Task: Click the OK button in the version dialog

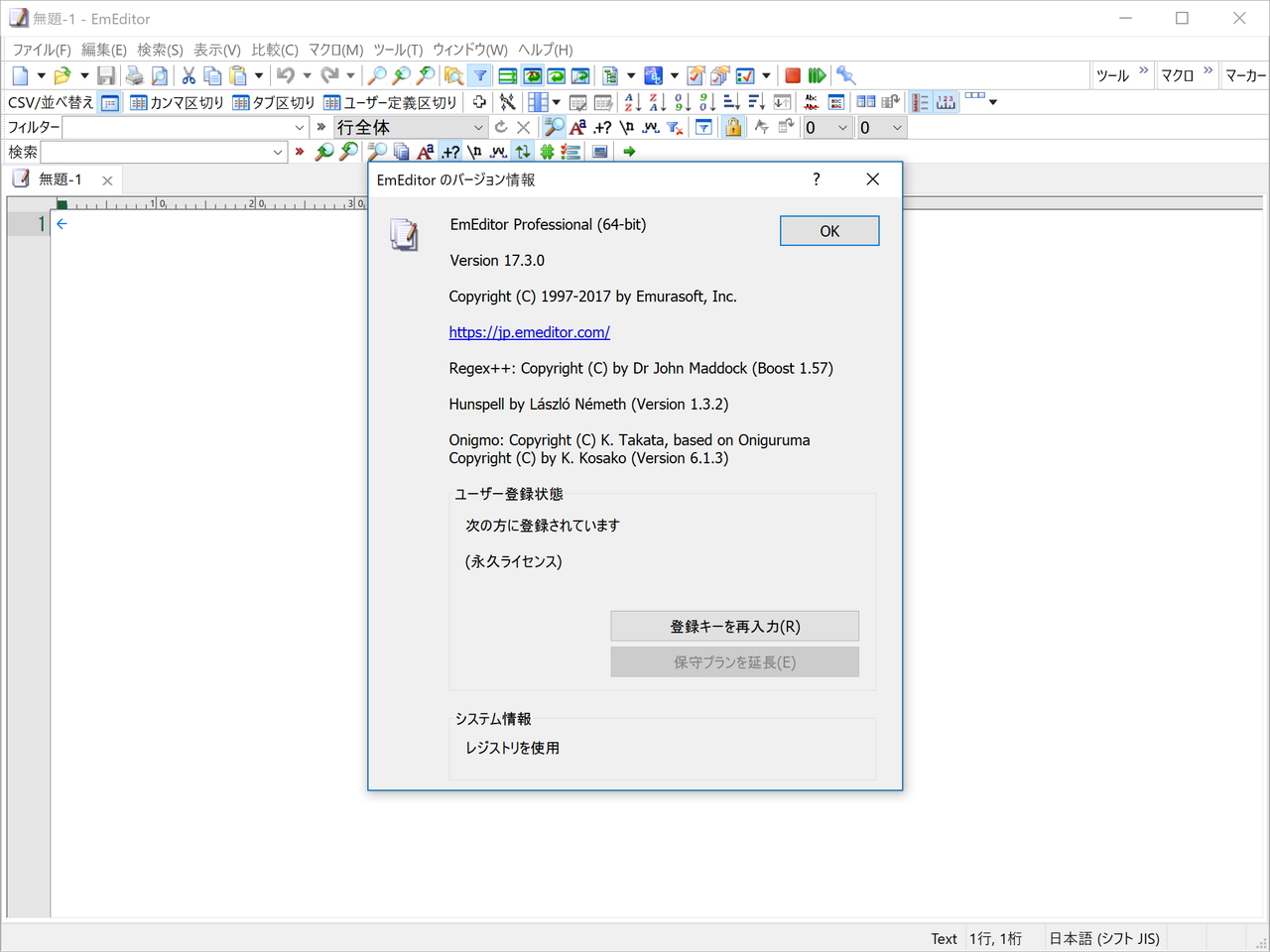Action: [x=829, y=230]
